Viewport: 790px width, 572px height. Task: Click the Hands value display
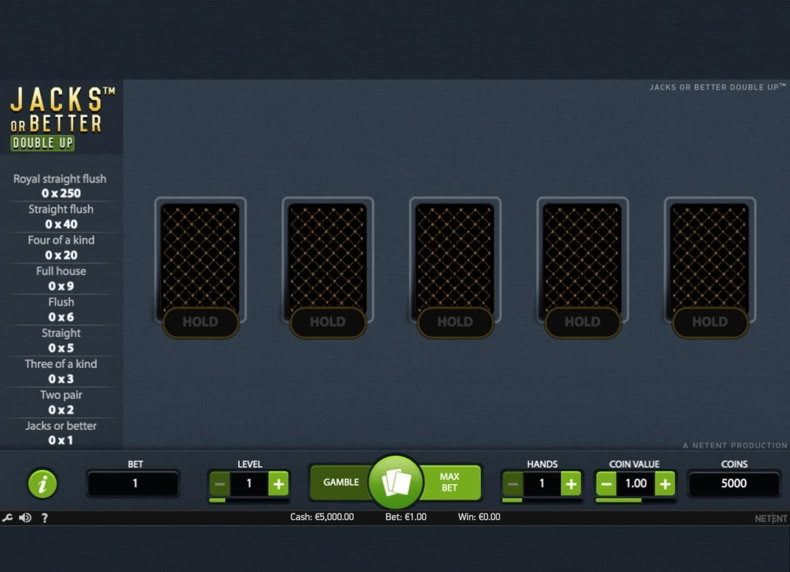(x=542, y=484)
